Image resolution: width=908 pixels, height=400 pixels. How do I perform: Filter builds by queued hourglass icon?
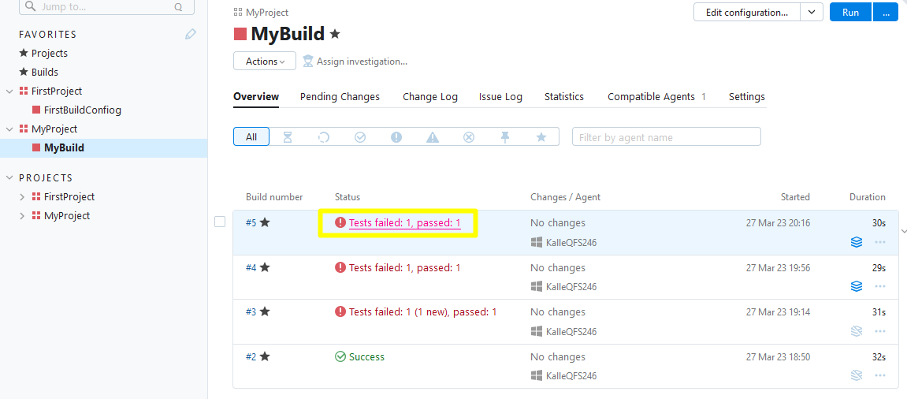[x=288, y=137]
